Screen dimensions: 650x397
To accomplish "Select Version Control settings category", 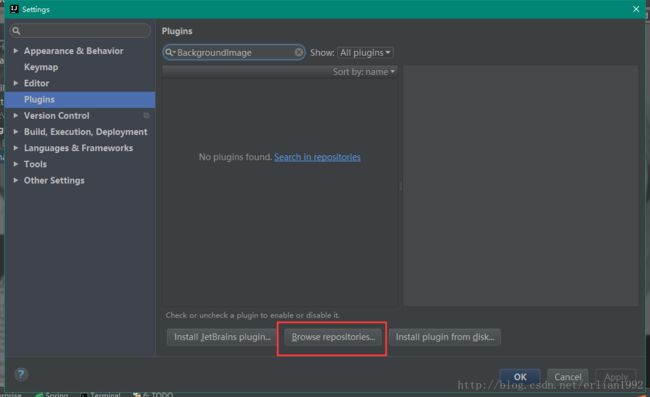I will click(x=56, y=116).
